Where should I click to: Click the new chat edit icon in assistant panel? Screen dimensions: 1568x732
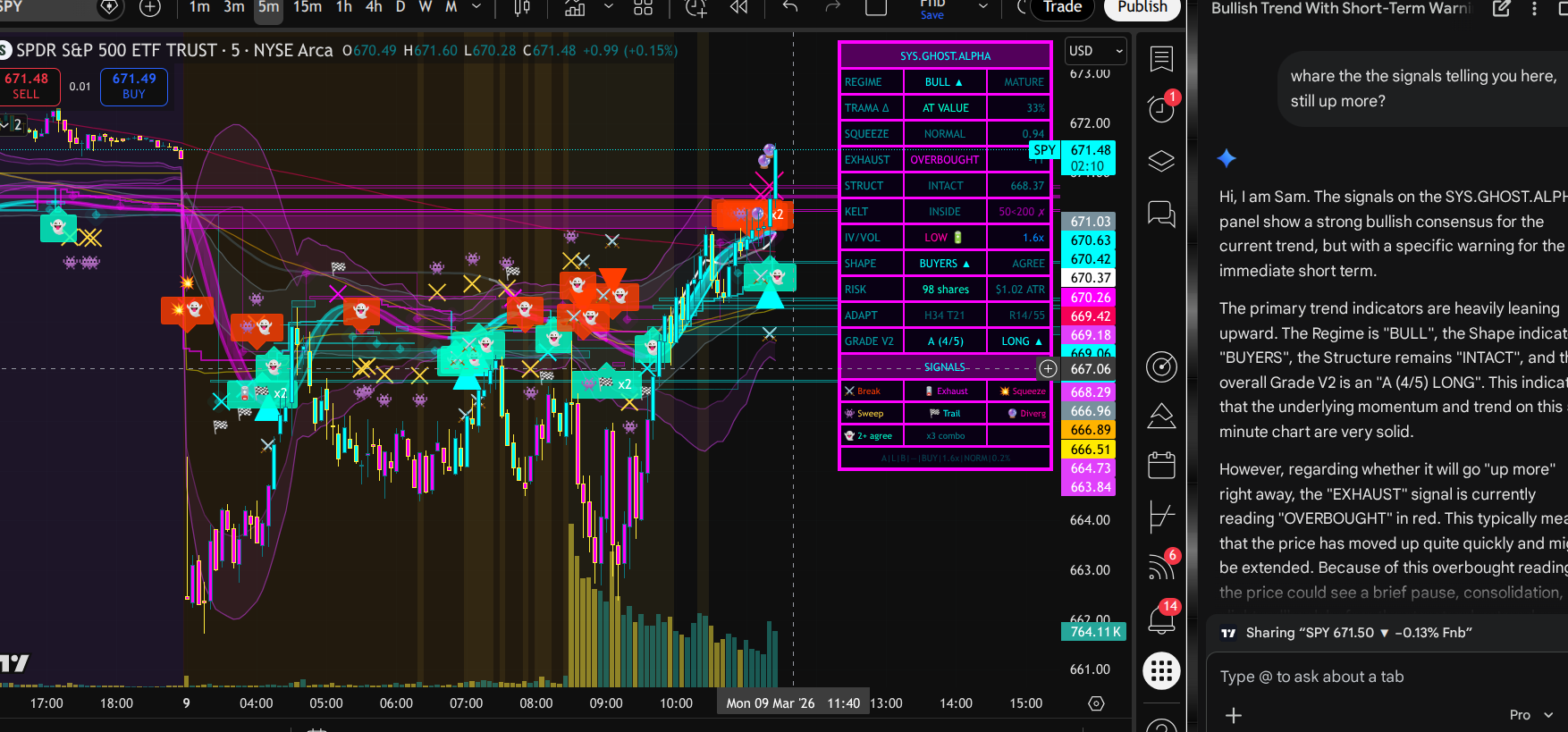pyautogui.click(x=1501, y=8)
